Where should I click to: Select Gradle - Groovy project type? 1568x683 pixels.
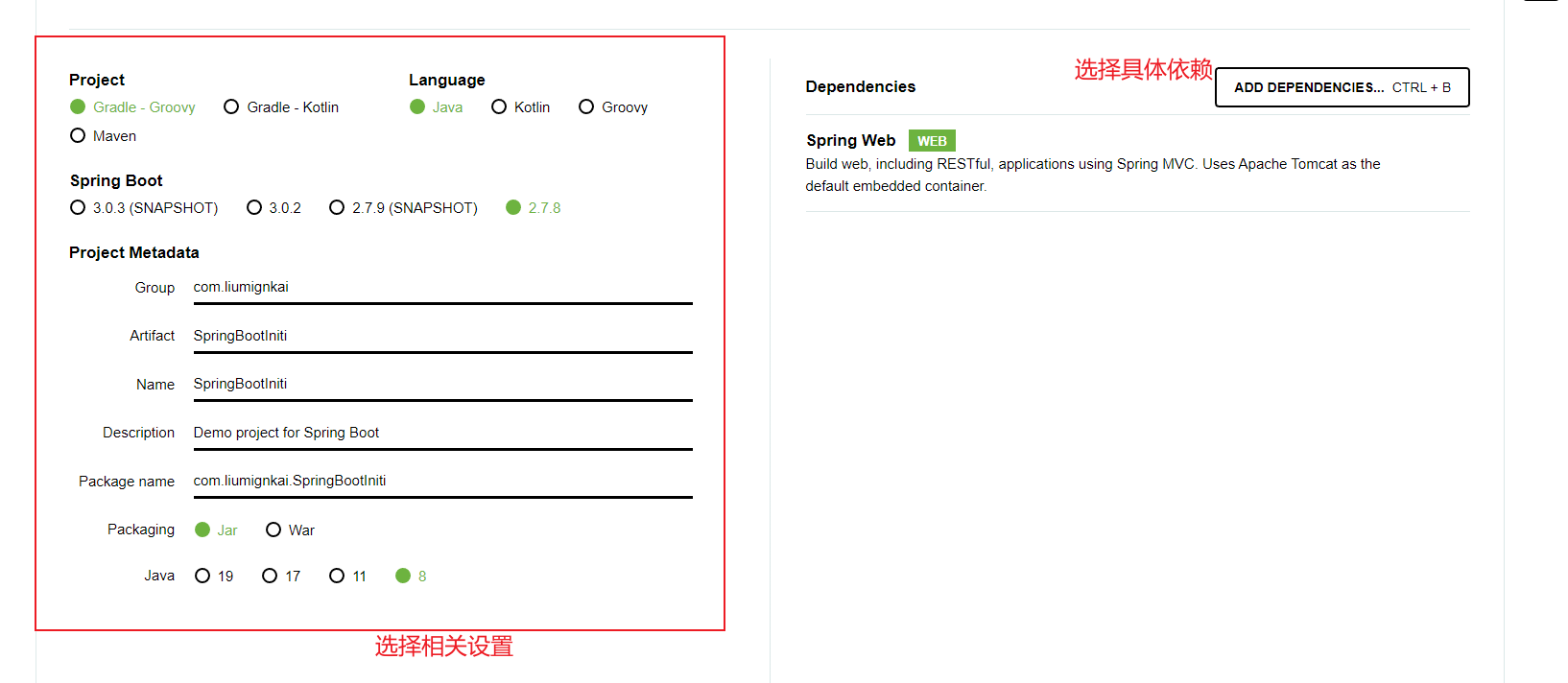pos(78,107)
